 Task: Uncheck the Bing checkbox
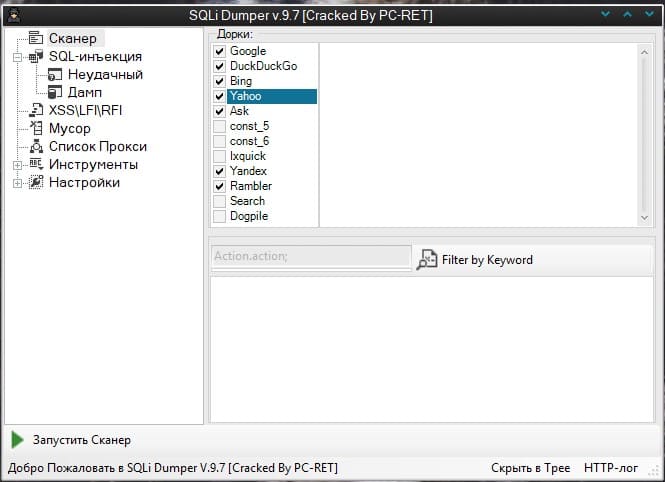pos(219,81)
